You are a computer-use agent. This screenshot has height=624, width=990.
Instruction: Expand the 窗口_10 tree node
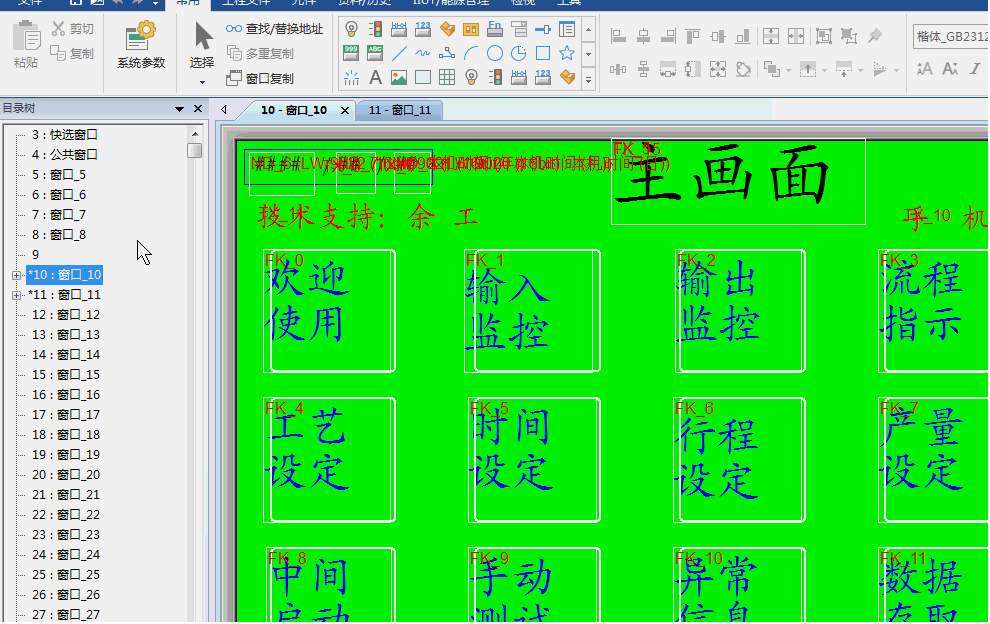point(16,275)
